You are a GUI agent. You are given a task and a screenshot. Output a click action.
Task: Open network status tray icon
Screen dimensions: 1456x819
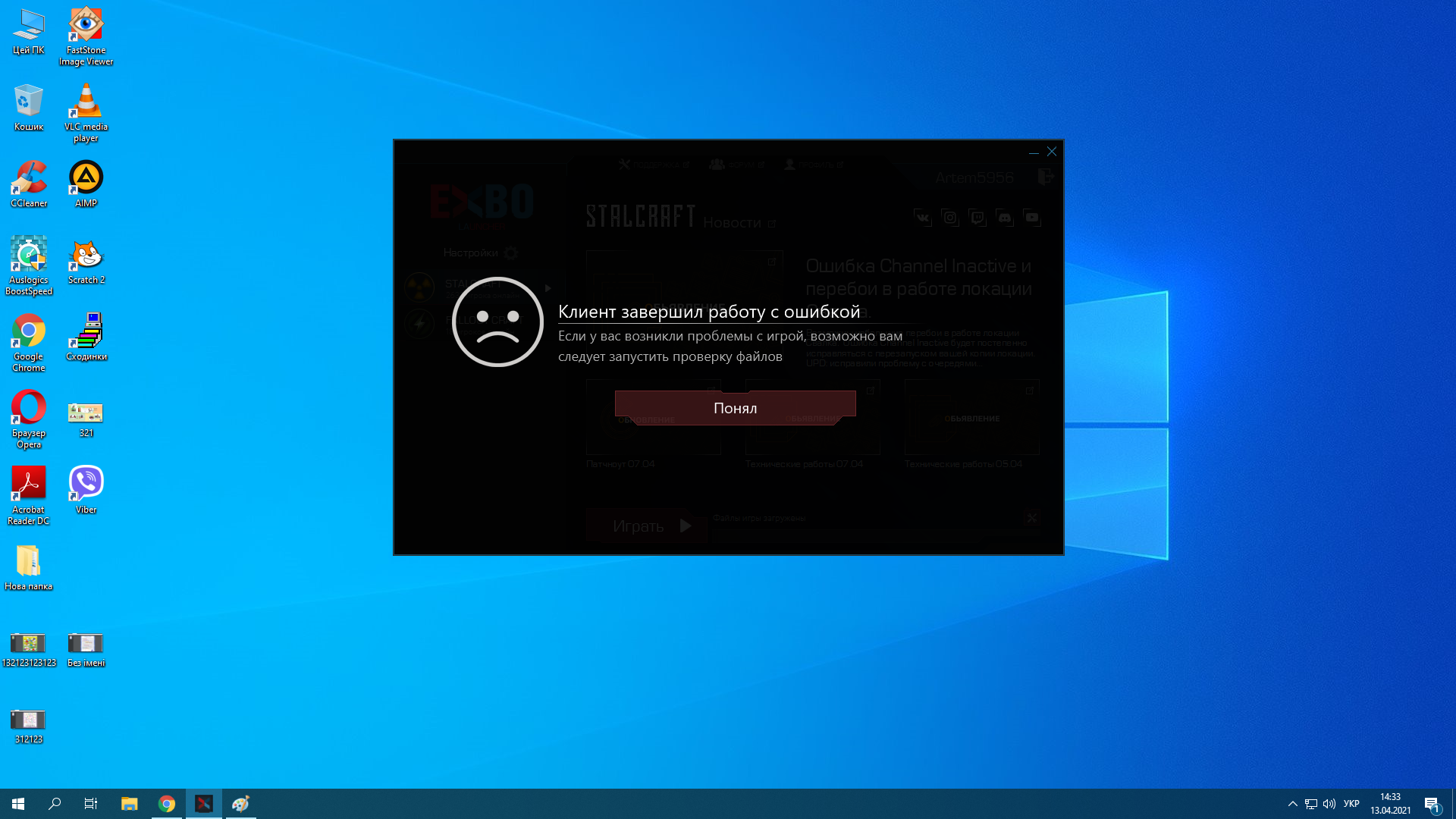click(1311, 804)
